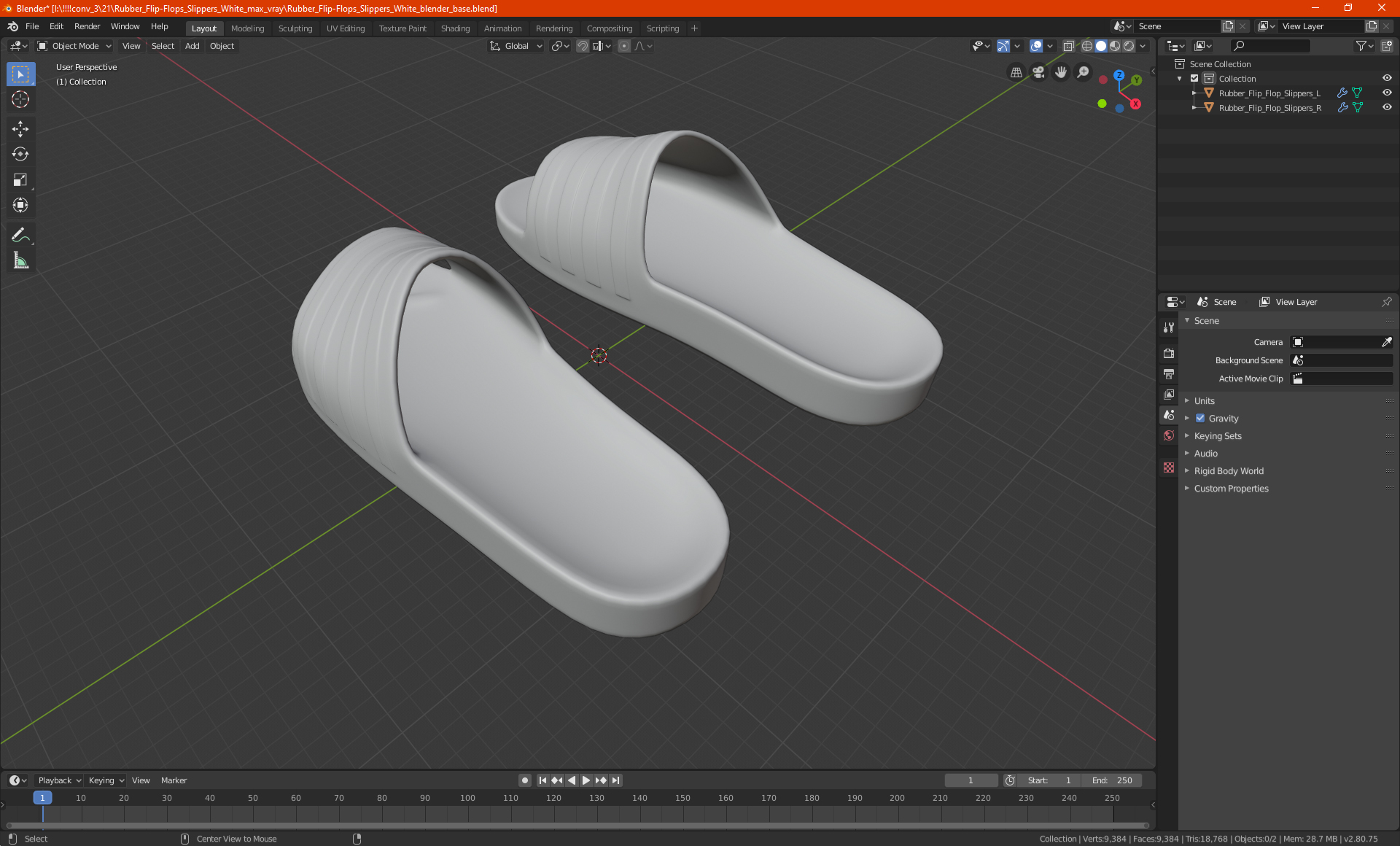
Task: Select the Cursor tool in toolbar
Action: 20,100
